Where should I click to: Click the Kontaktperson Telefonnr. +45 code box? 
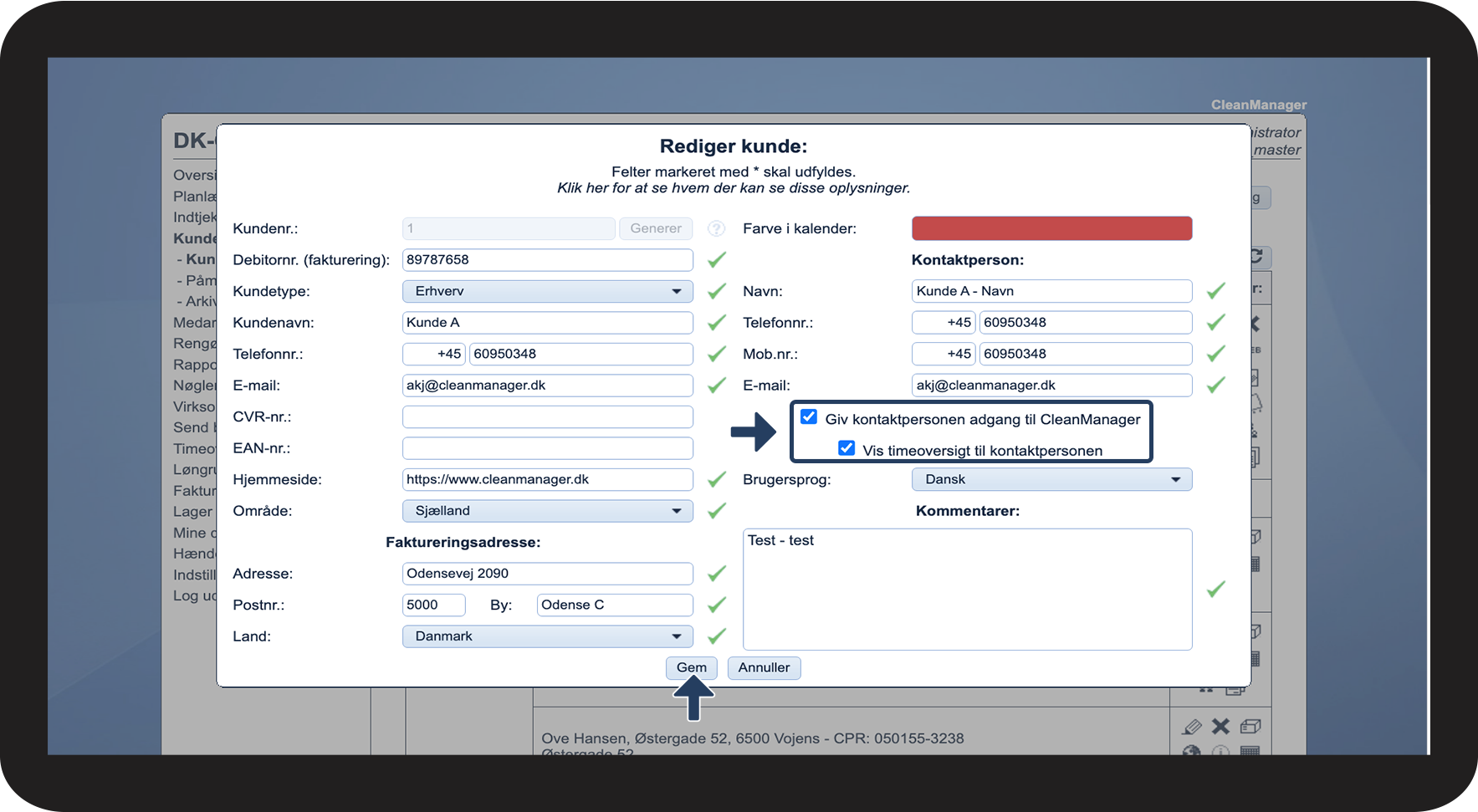(944, 323)
